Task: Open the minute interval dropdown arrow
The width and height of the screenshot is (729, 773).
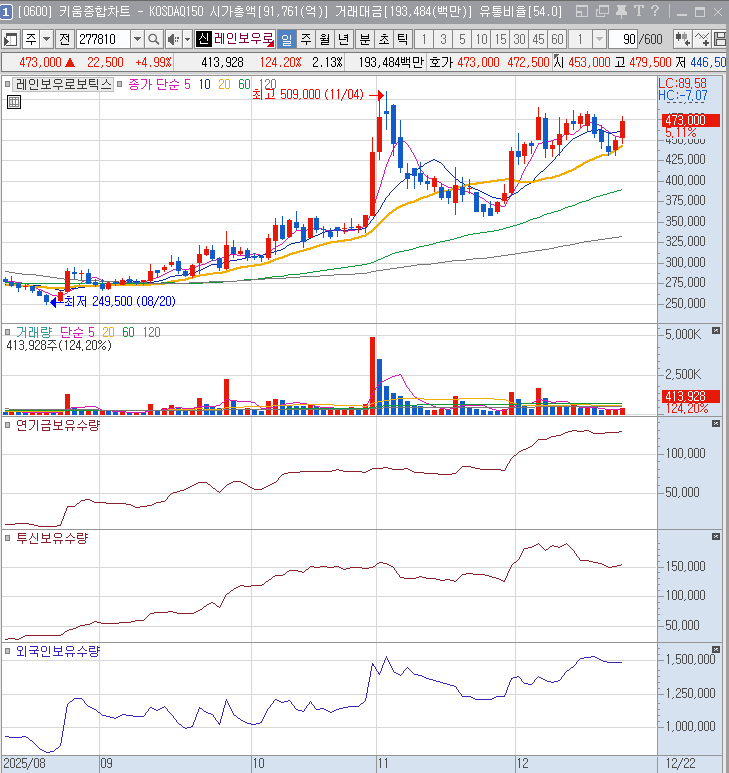Action: point(599,39)
